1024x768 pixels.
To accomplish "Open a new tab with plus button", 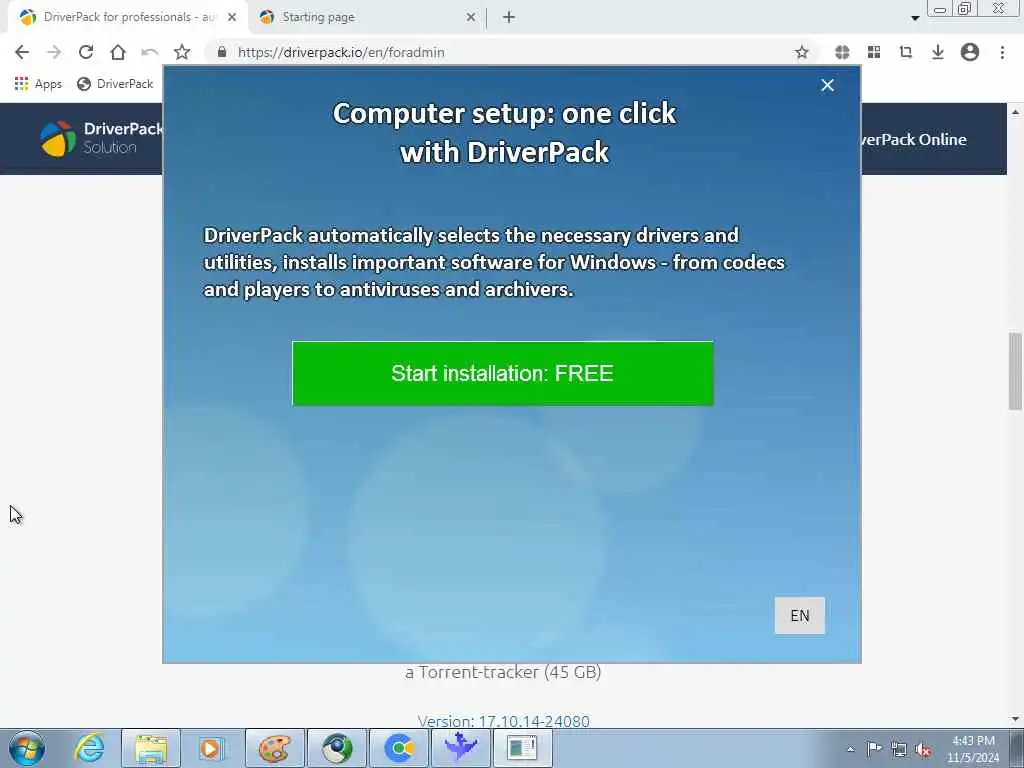I will [509, 18].
